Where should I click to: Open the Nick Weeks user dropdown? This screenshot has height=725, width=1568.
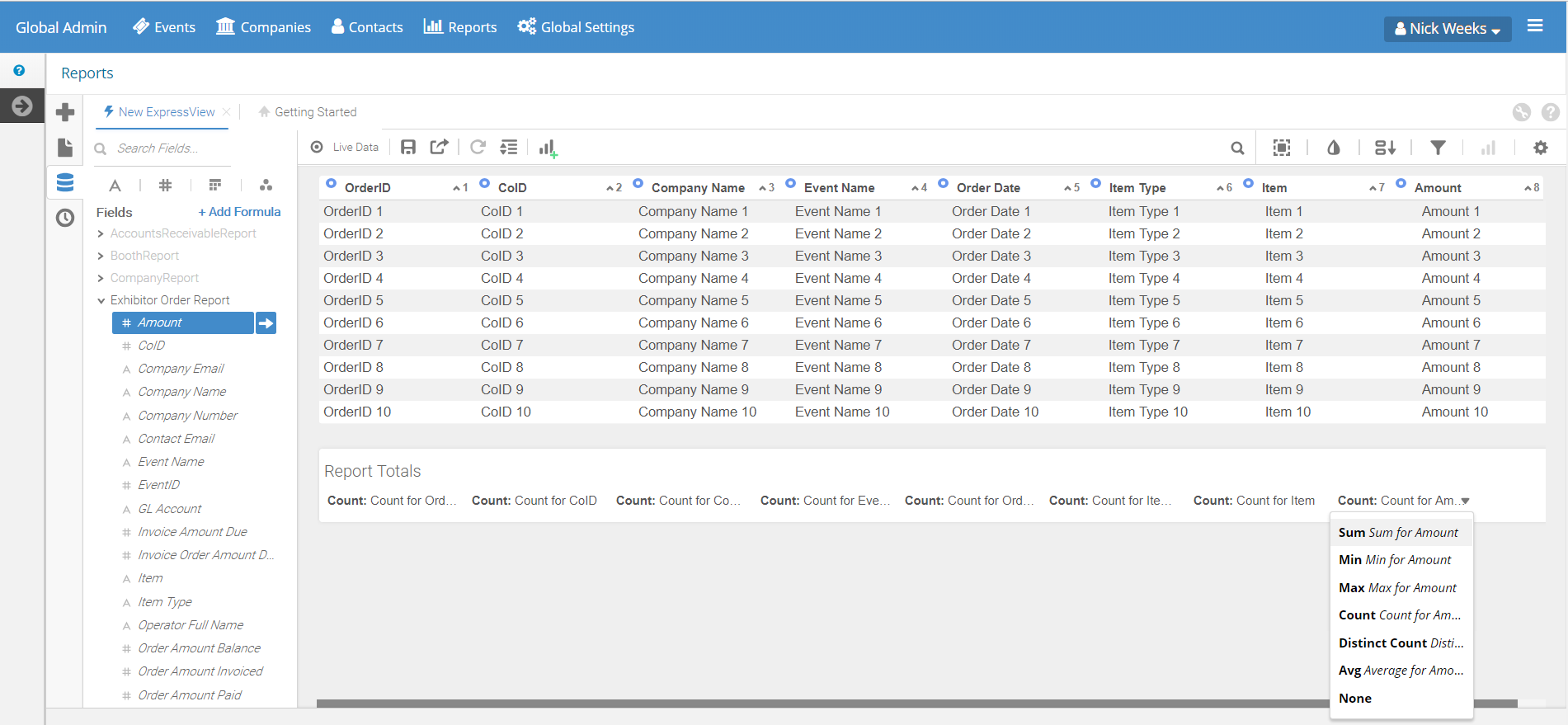pos(1447,29)
